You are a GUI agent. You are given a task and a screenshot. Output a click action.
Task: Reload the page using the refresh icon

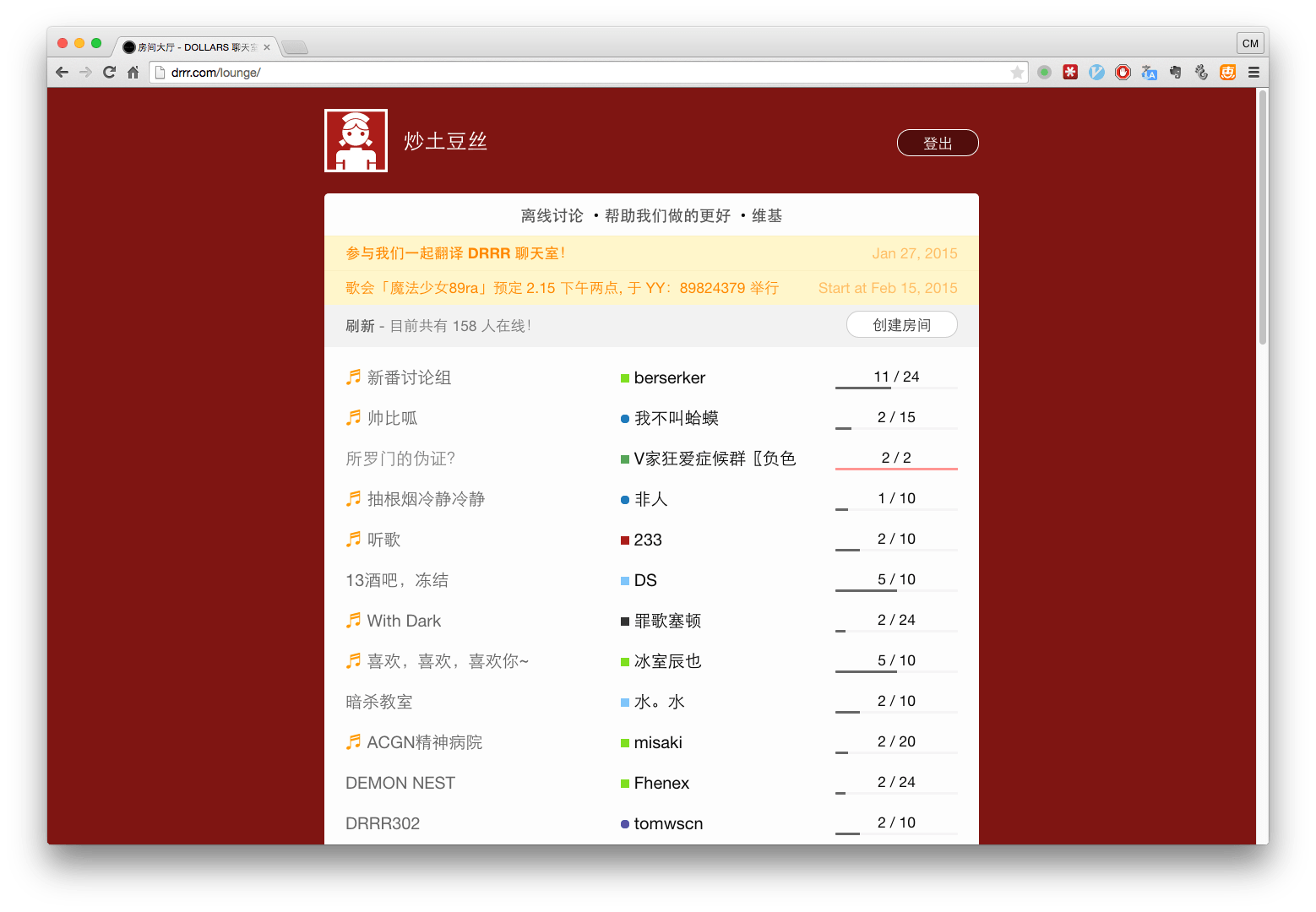click(x=109, y=73)
